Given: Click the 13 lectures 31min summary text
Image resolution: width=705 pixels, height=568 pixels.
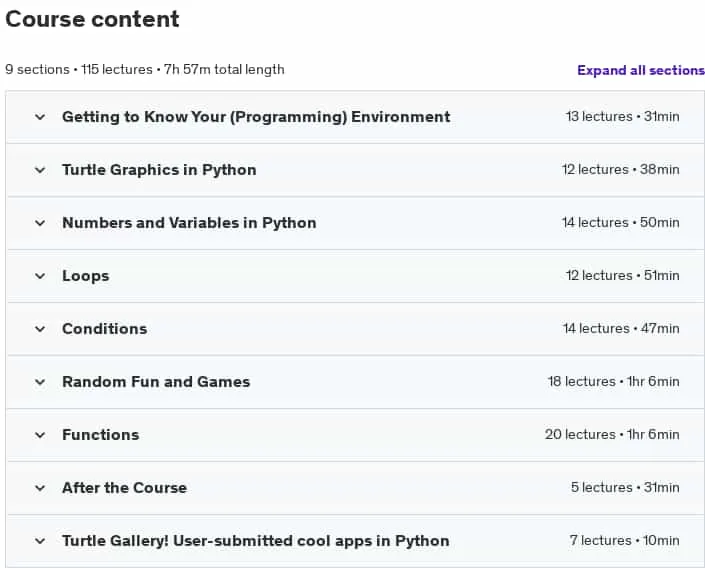Looking at the screenshot, I should [623, 116].
